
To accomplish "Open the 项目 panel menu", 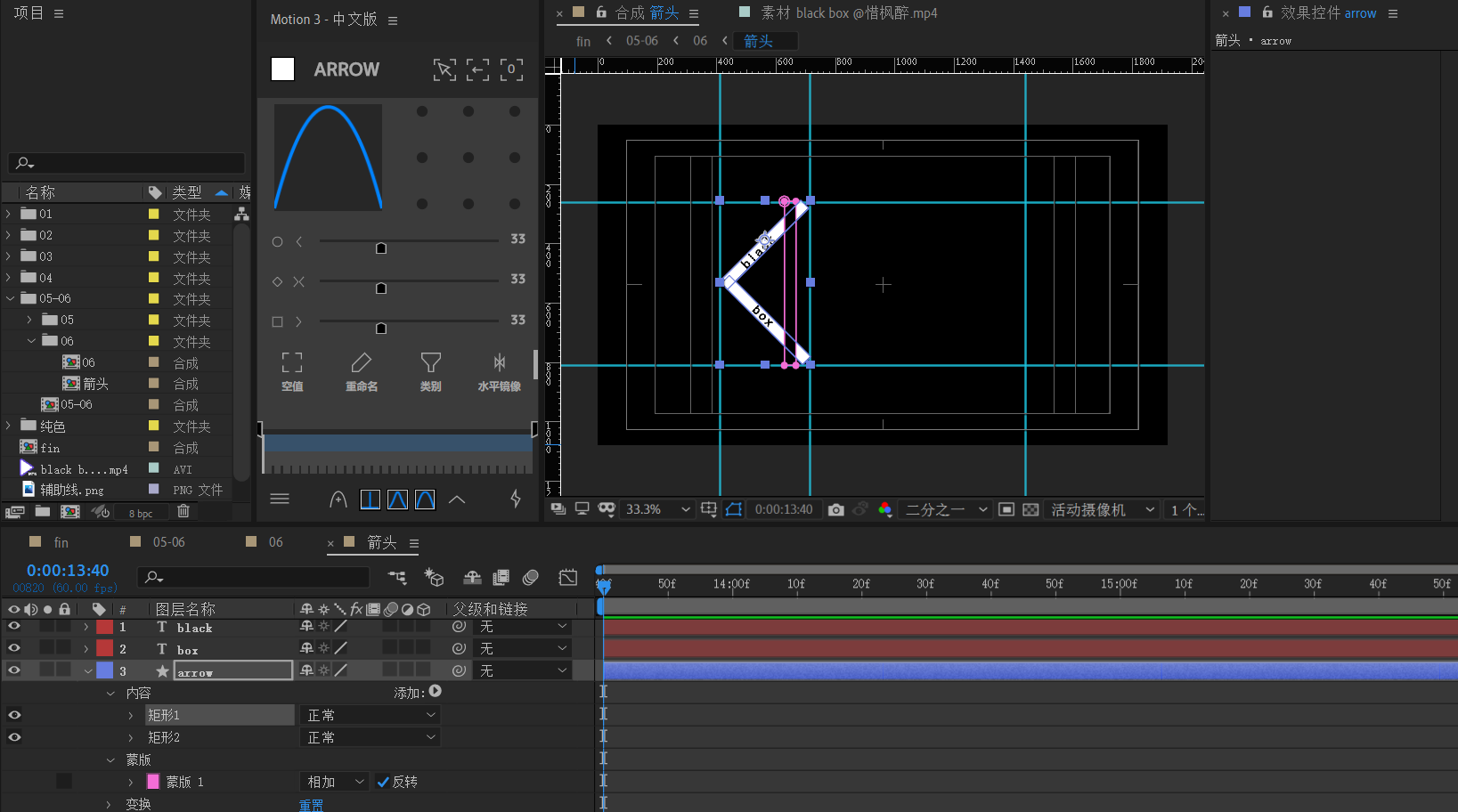I will pos(59,13).
